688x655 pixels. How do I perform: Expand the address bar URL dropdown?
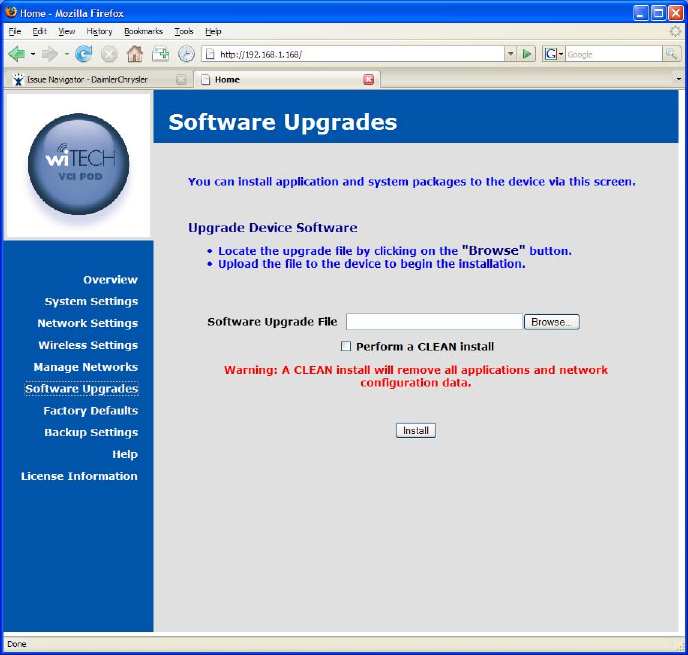[510, 54]
